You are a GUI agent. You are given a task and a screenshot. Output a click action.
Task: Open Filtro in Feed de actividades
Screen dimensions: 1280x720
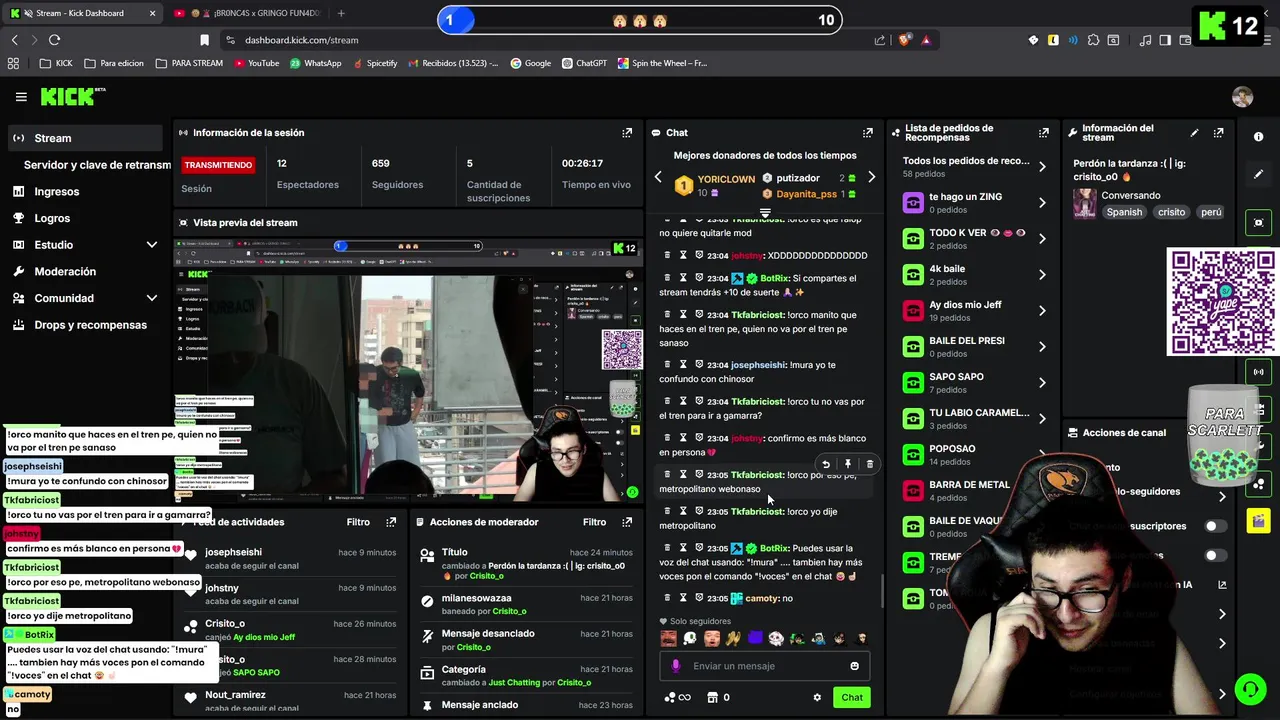[358, 522]
